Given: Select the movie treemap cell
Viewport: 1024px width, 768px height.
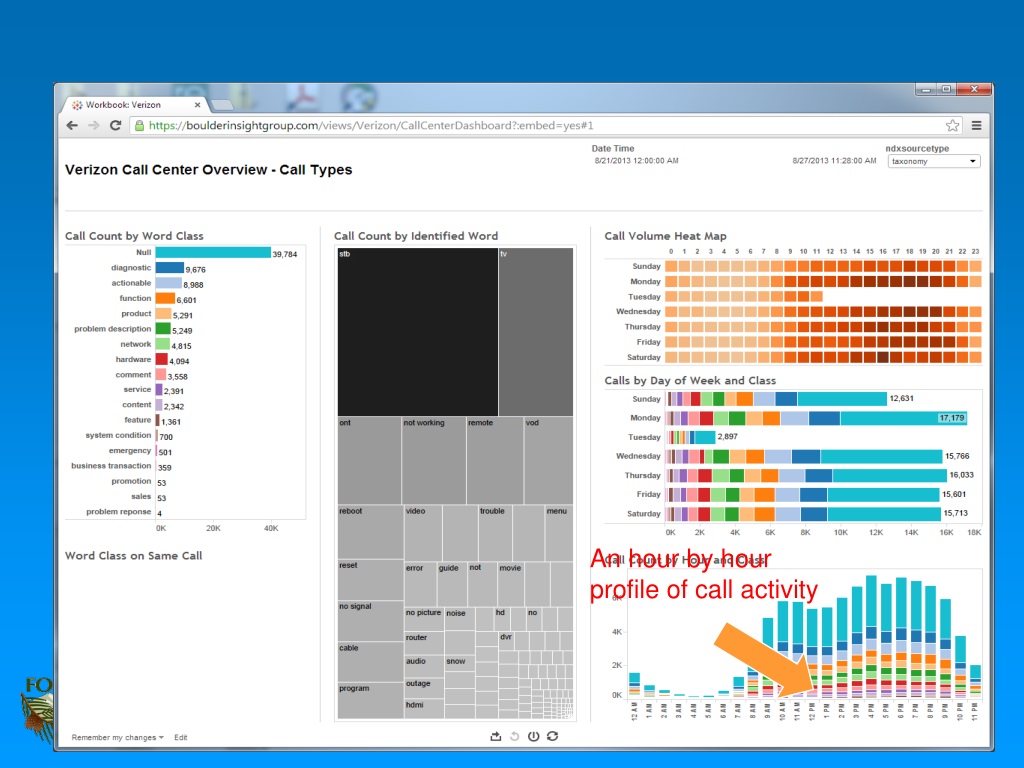Looking at the screenshot, I should click(511, 584).
